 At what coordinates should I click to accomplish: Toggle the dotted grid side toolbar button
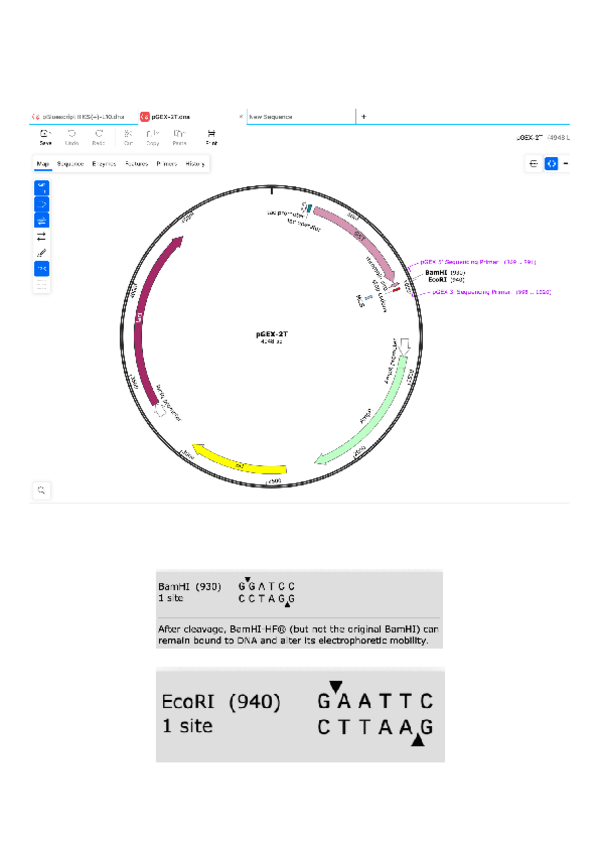coord(42,285)
